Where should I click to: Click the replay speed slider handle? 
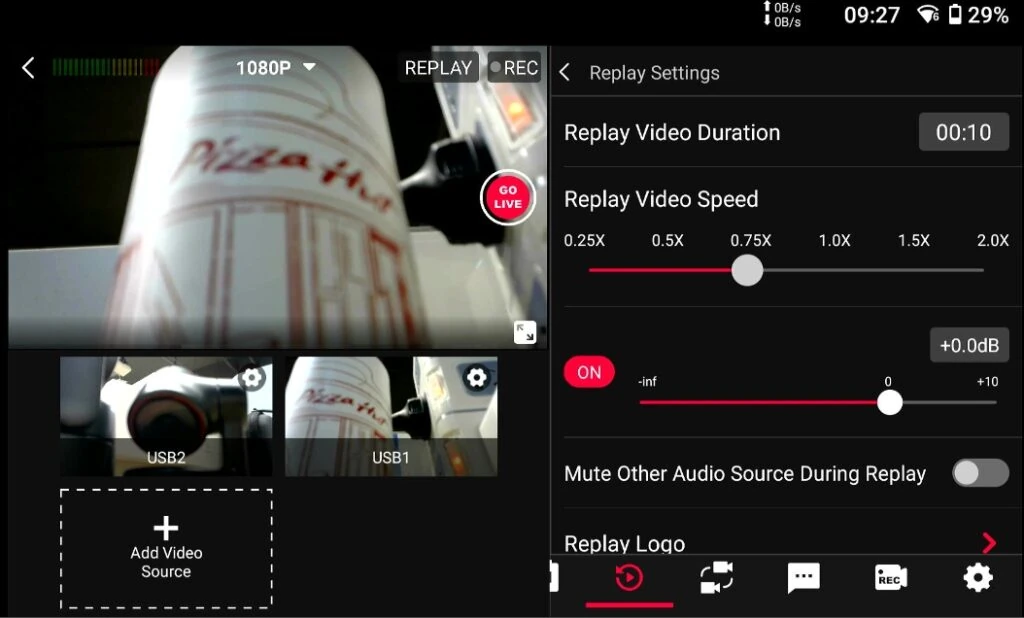point(747,270)
